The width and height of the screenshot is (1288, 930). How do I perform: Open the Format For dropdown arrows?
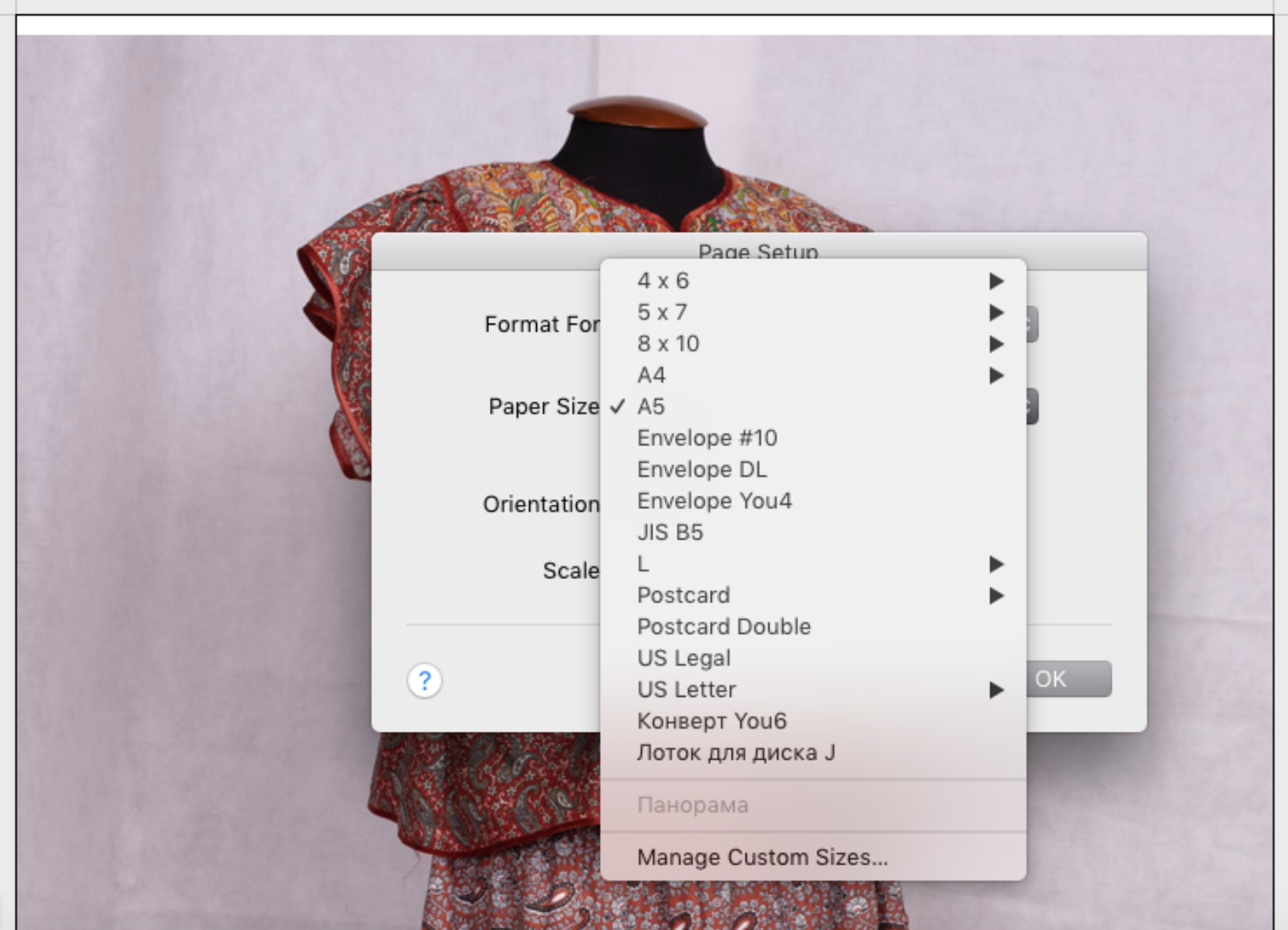(1031, 324)
